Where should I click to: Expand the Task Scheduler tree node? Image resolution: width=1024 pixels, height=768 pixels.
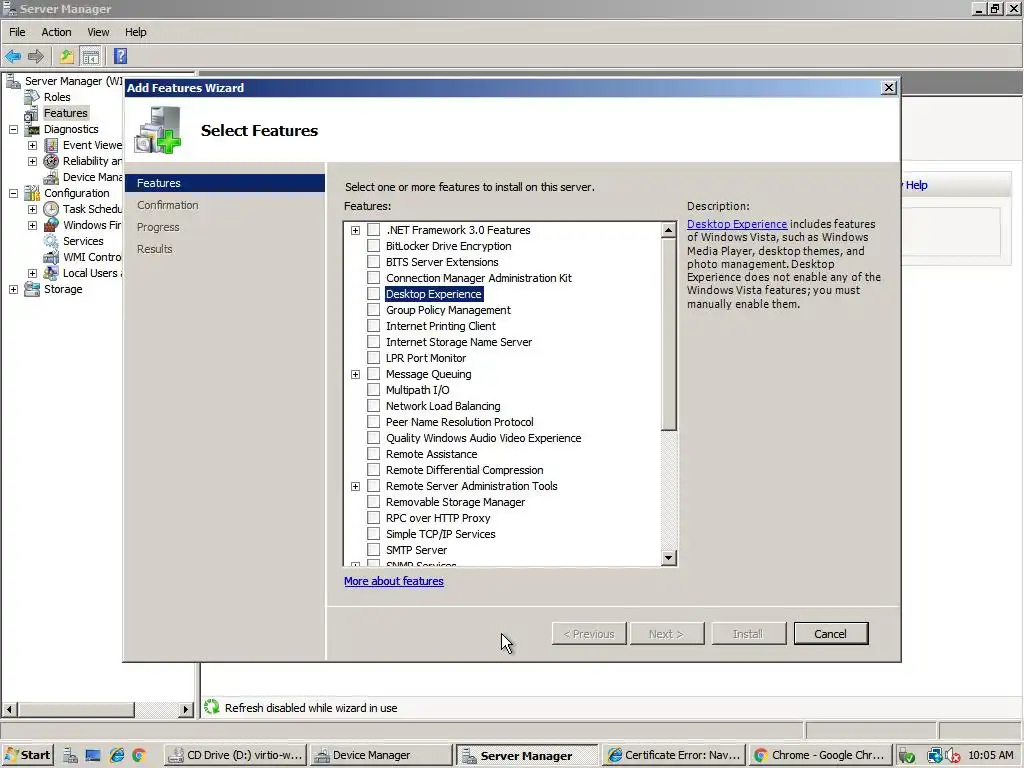32,209
